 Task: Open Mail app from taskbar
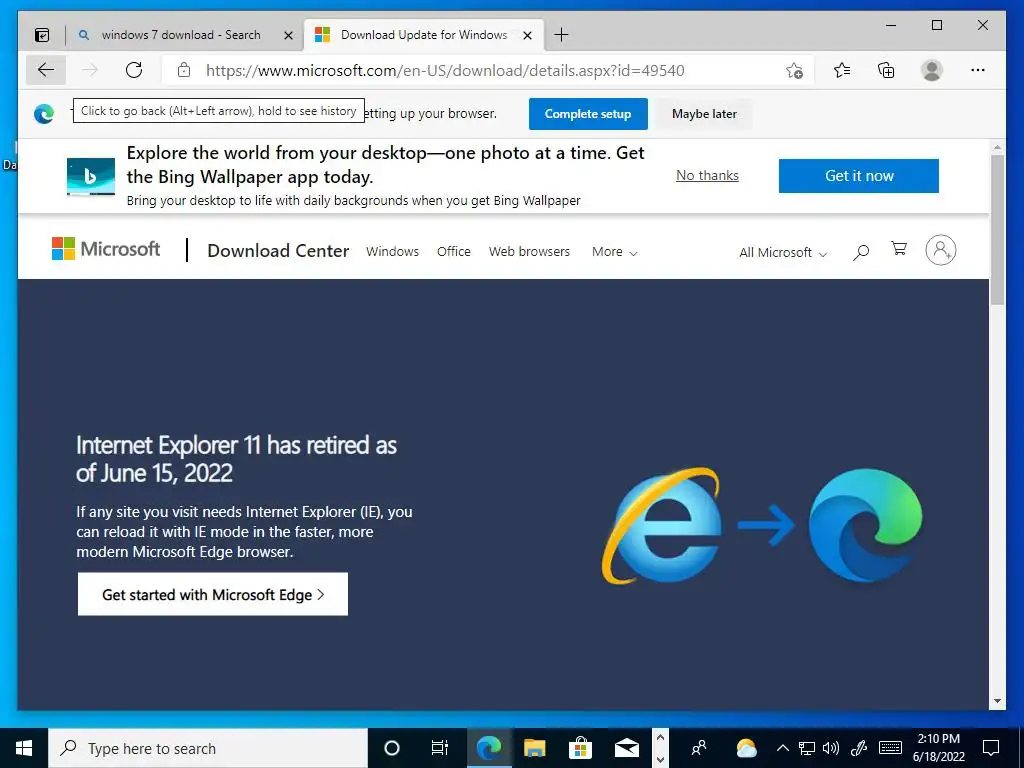tap(626, 748)
